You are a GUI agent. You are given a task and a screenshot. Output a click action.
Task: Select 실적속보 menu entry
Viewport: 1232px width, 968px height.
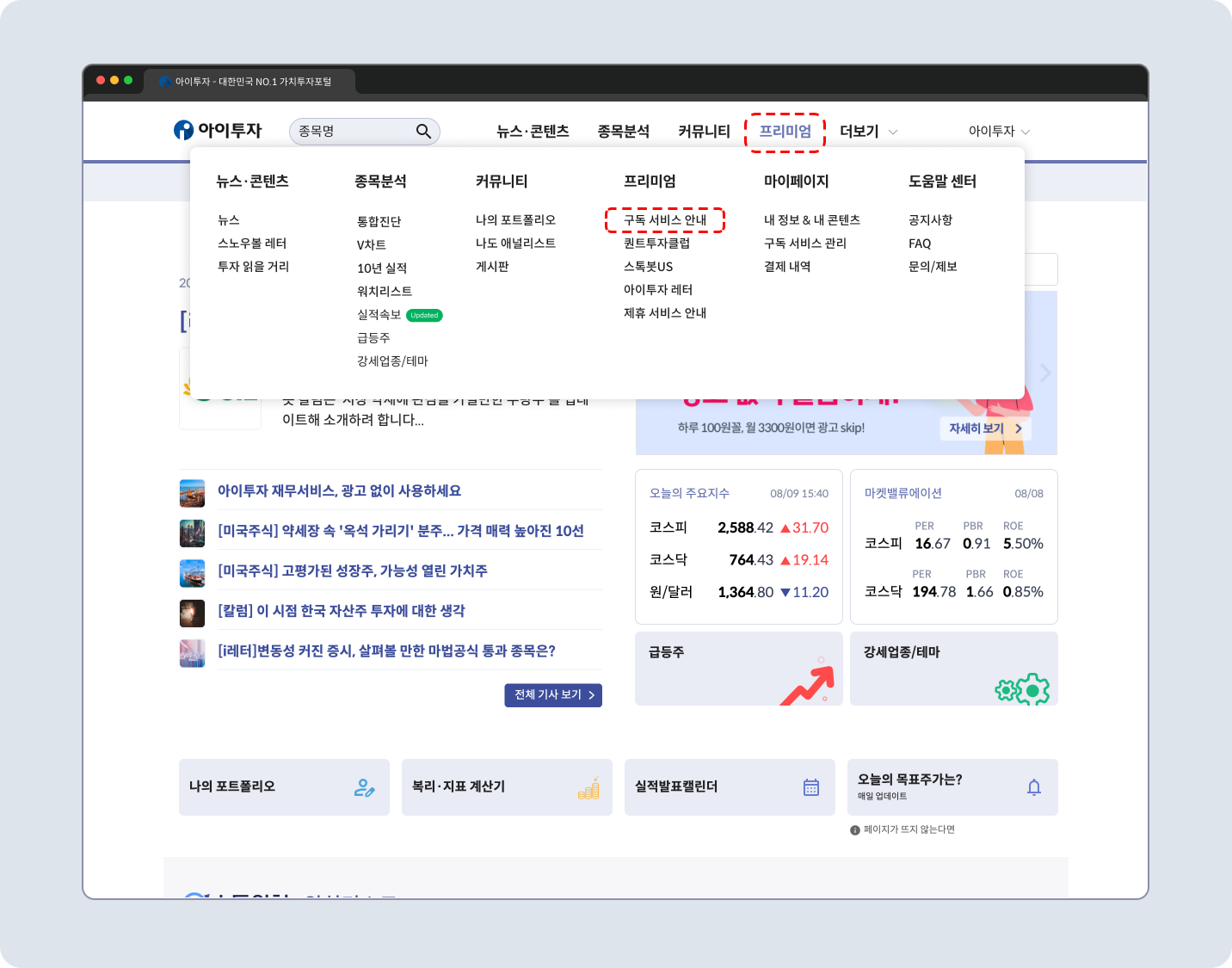[x=379, y=315]
